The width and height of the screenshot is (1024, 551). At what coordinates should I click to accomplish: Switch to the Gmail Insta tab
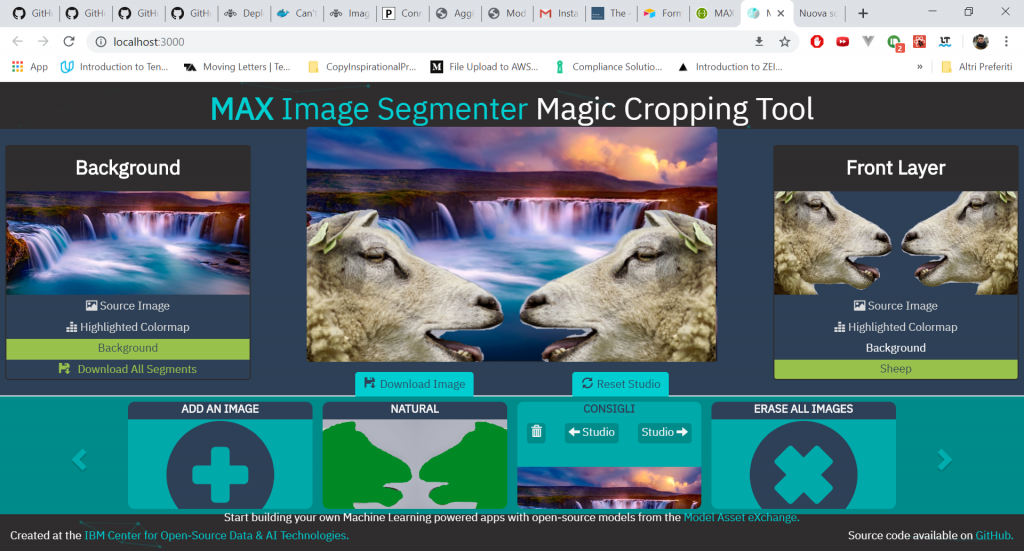pos(559,13)
